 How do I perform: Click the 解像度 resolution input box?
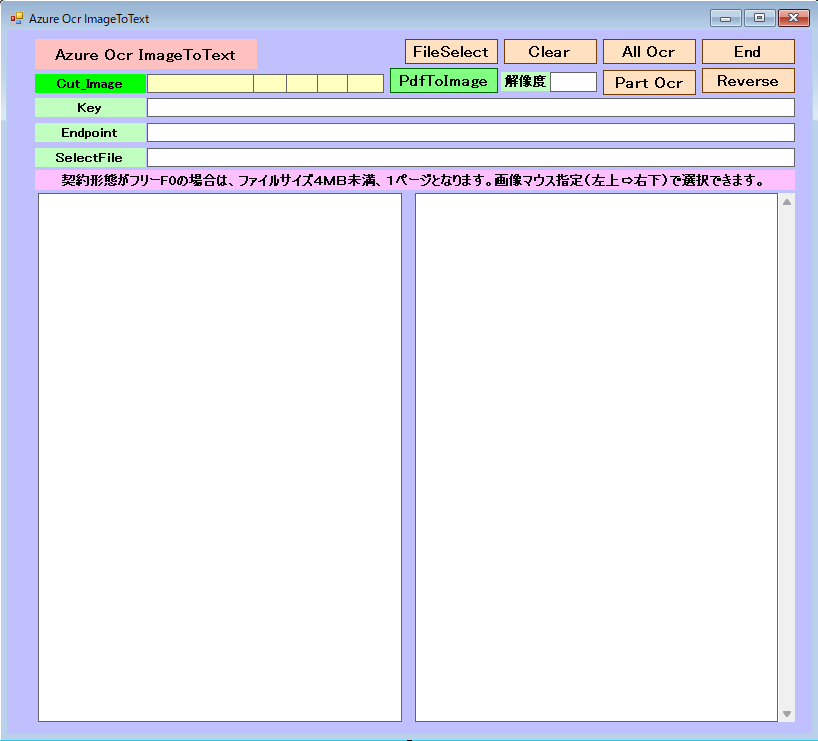(573, 82)
